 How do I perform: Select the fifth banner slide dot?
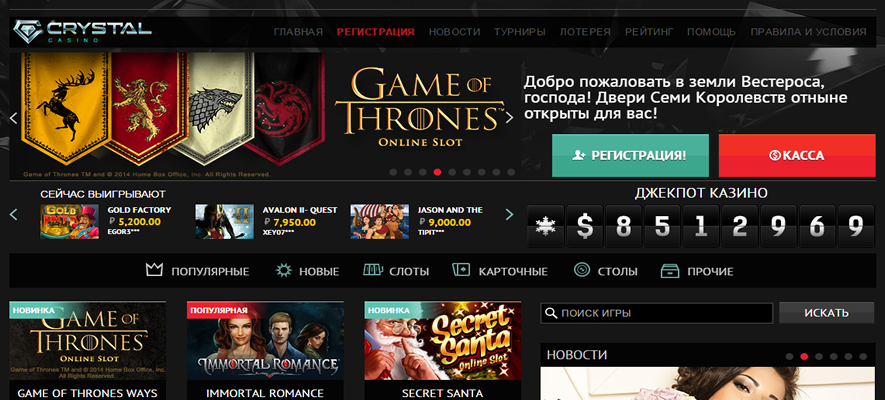tap(452, 172)
